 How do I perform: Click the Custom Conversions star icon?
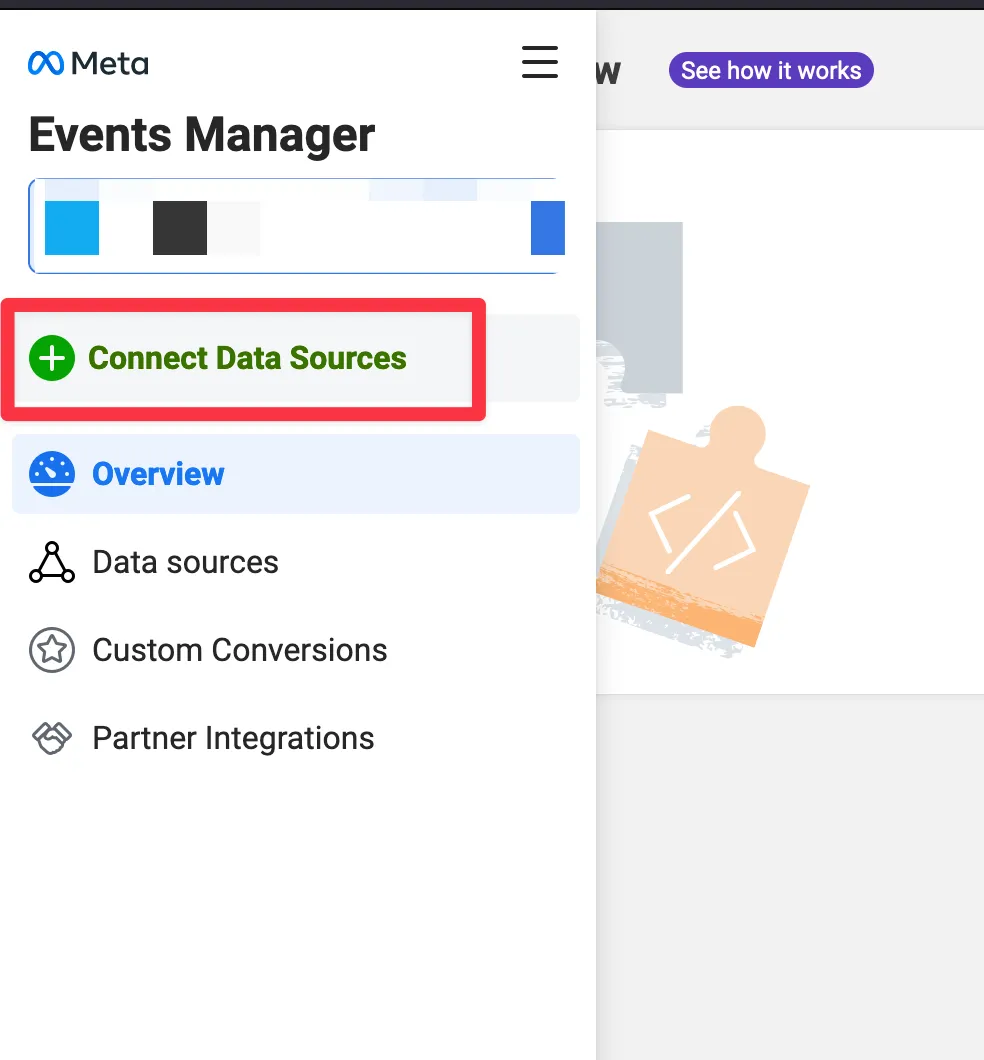click(x=52, y=650)
